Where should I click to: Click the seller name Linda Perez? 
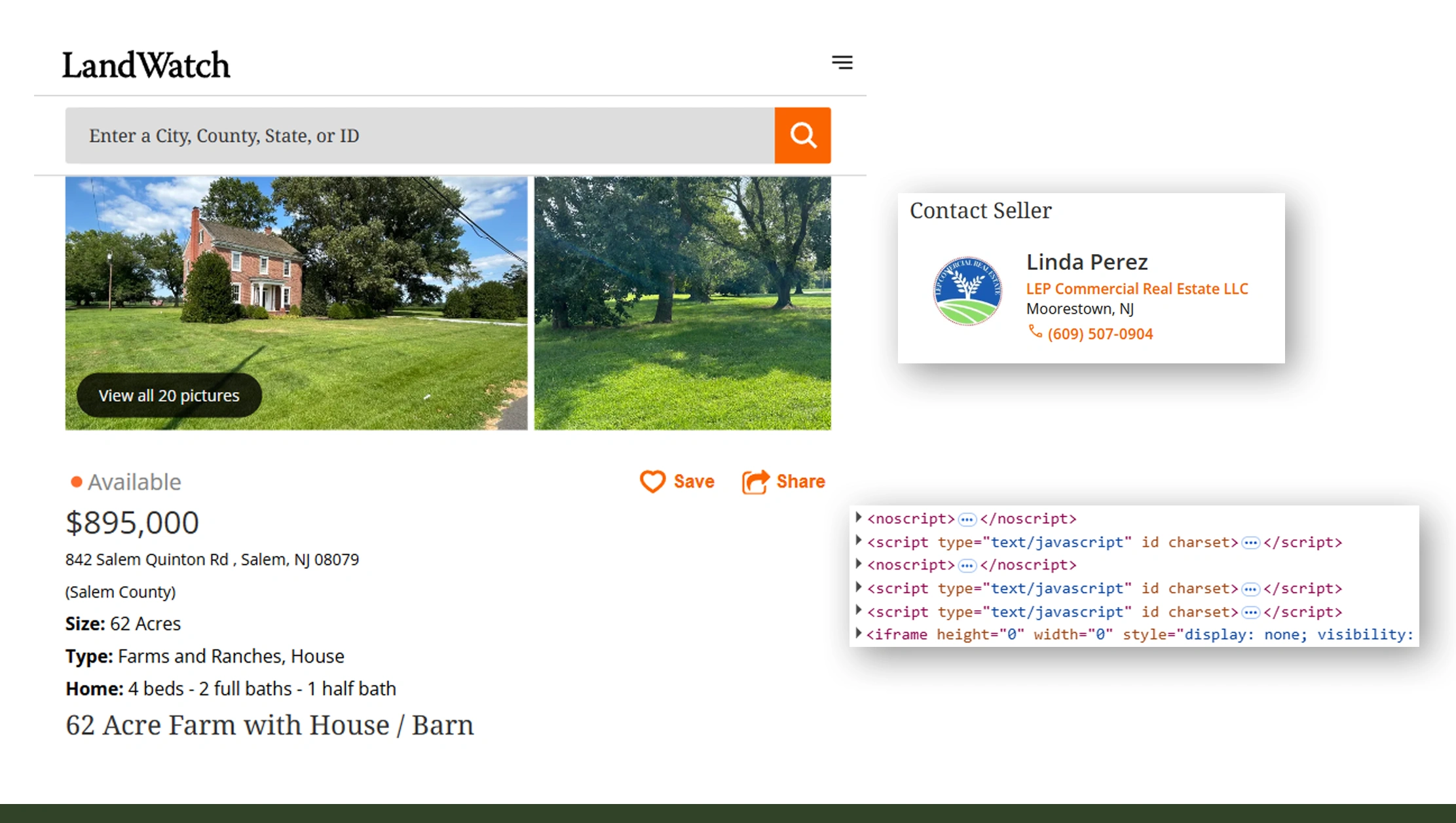(1087, 261)
